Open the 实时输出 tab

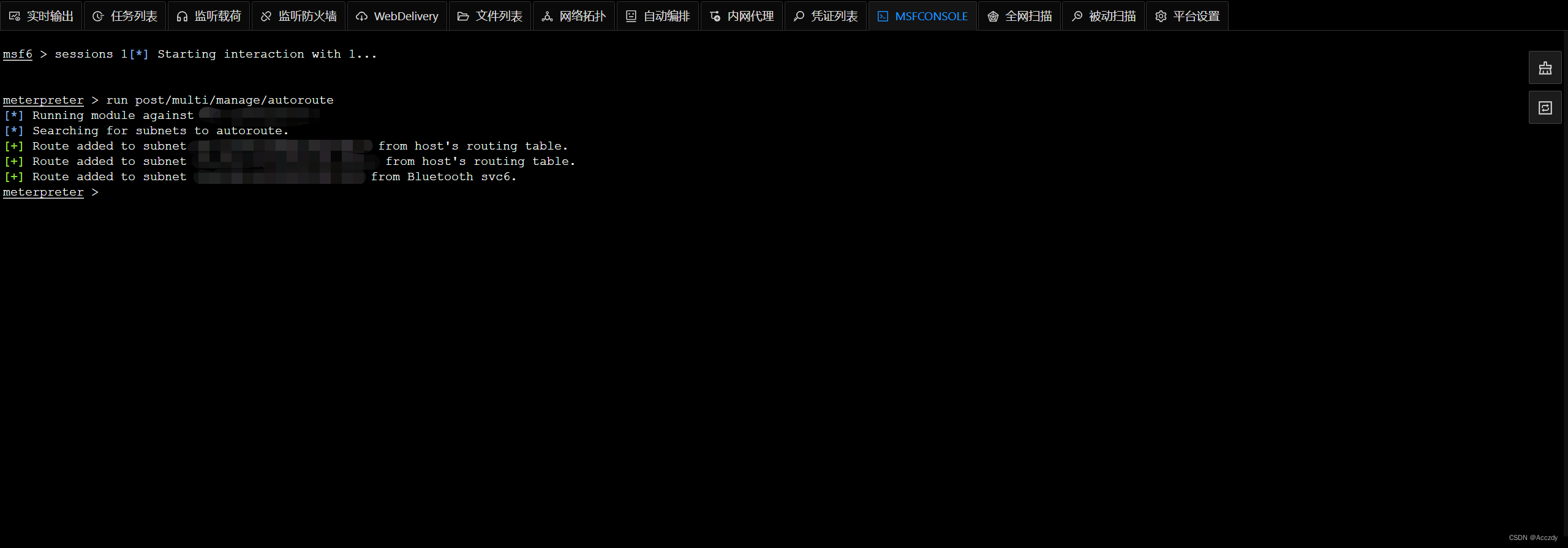coord(41,16)
